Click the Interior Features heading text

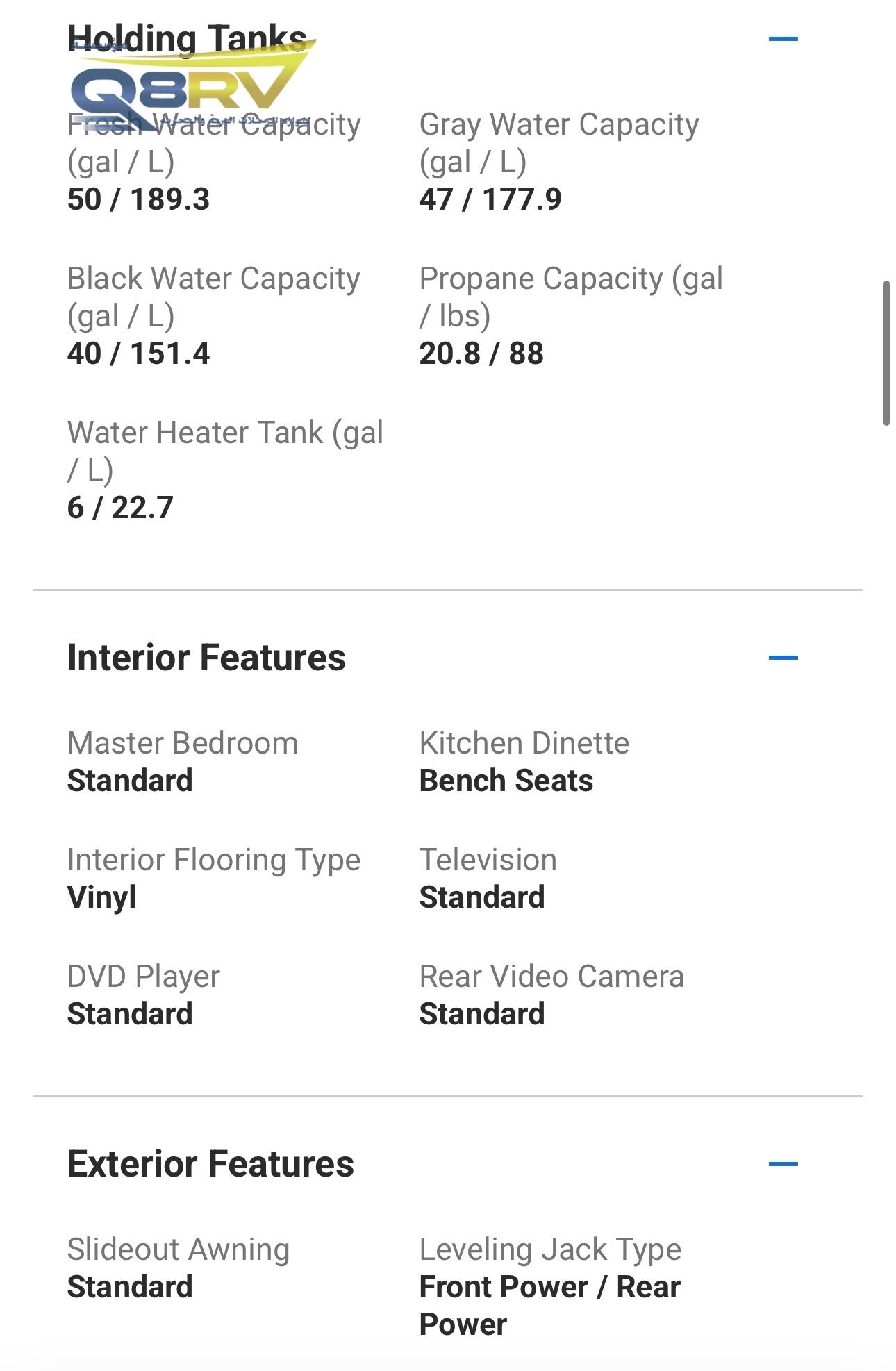point(206,657)
